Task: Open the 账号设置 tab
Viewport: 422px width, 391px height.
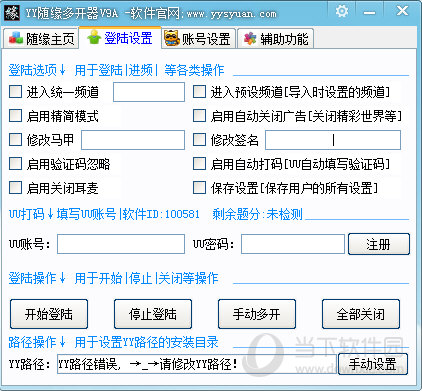Action: click(199, 39)
